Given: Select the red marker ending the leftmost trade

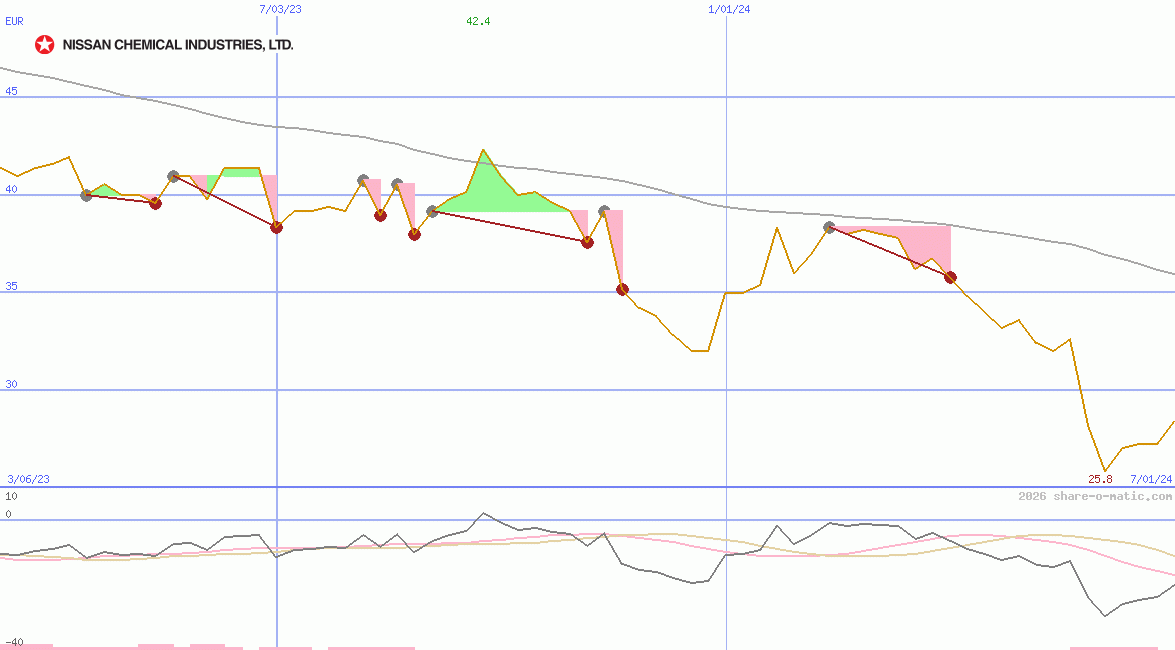Looking at the screenshot, I should (x=155, y=203).
